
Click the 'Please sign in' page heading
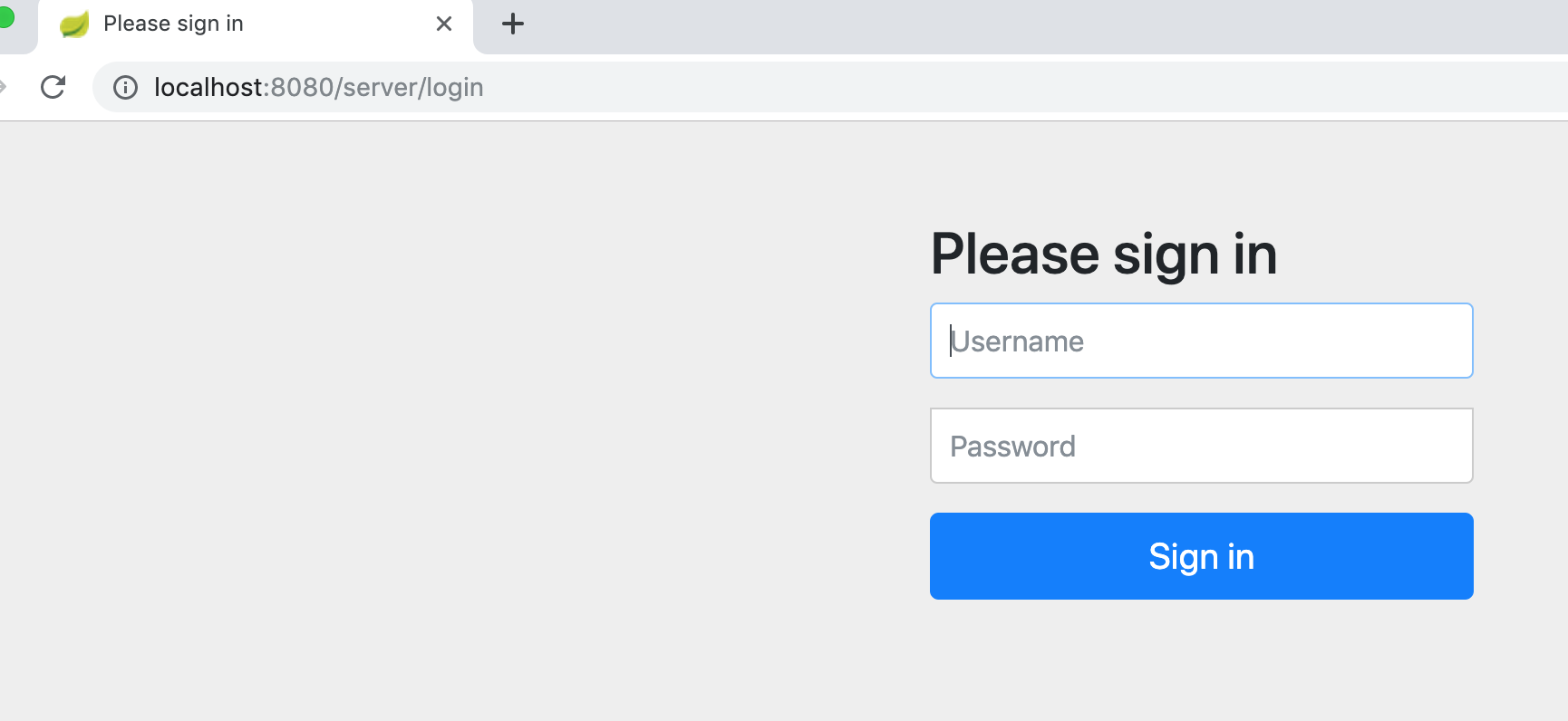[x=1103, y=254]
